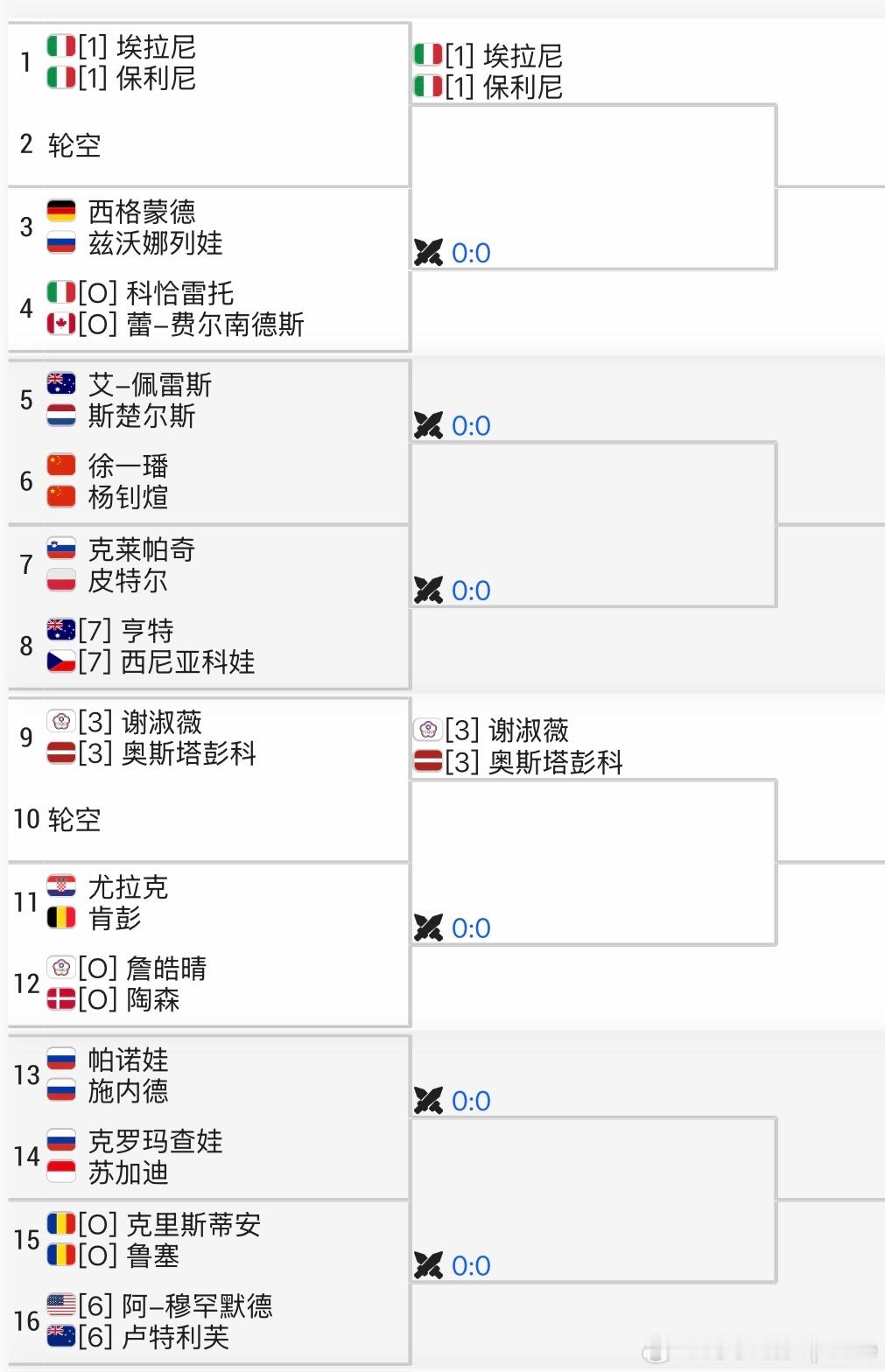Select player 施内德 in position 13
Viewport: 885px width, 1372px height.
[x=128, y=1091]
